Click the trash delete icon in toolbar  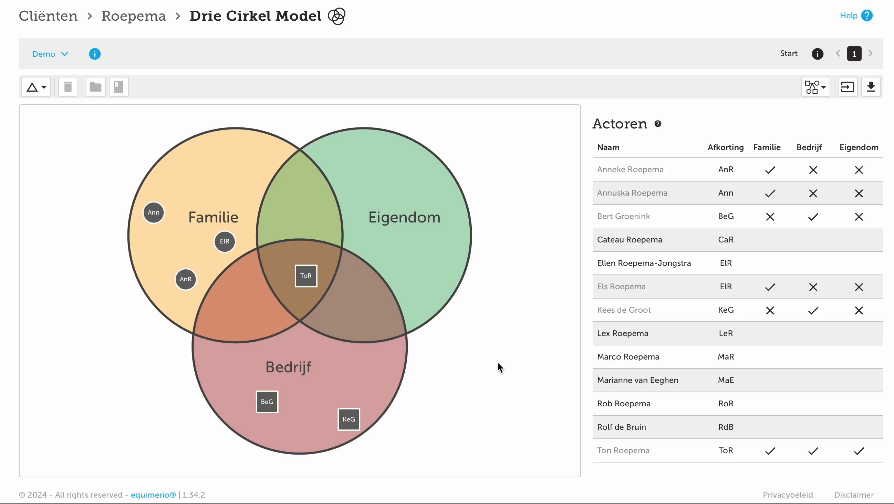click(68, 87)
